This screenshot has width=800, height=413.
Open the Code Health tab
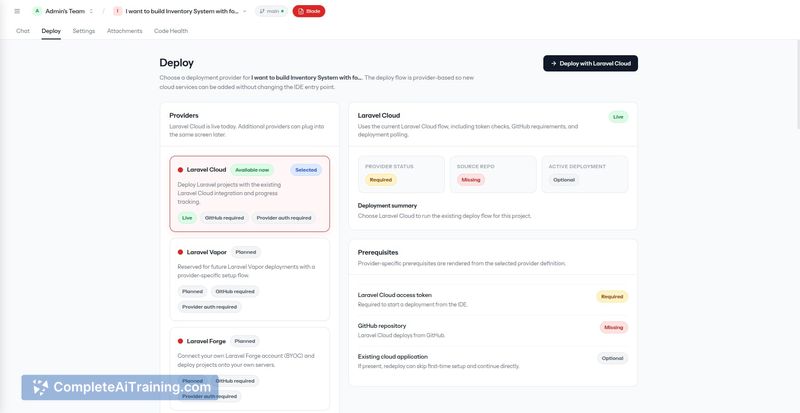[x=171, y=31]
